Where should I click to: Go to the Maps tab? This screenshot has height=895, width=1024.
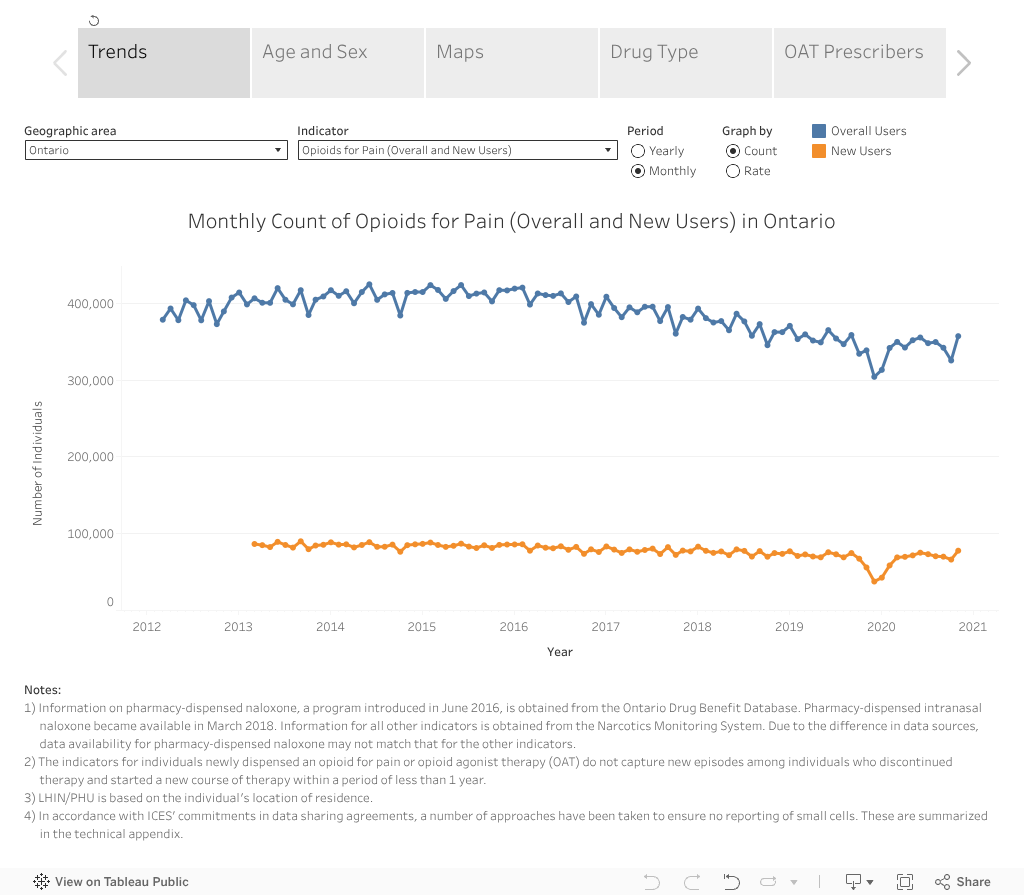[x=512, y=63]
